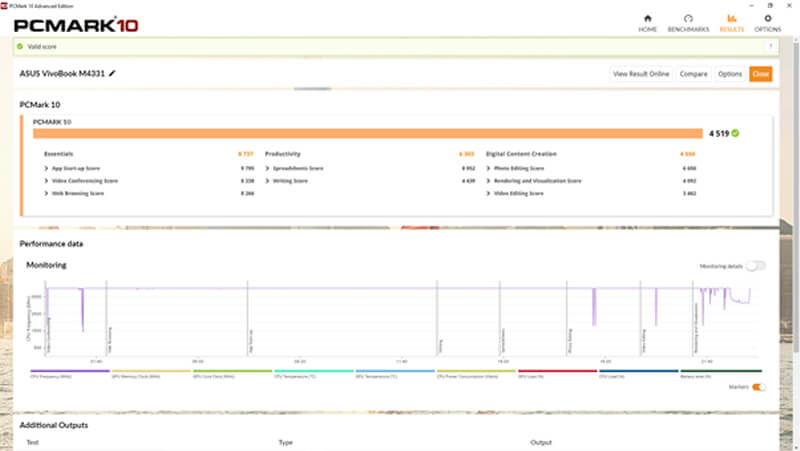Close the PCMark 10 window
800x451 pixels.
pyautogui.click(x=789, y=6)
